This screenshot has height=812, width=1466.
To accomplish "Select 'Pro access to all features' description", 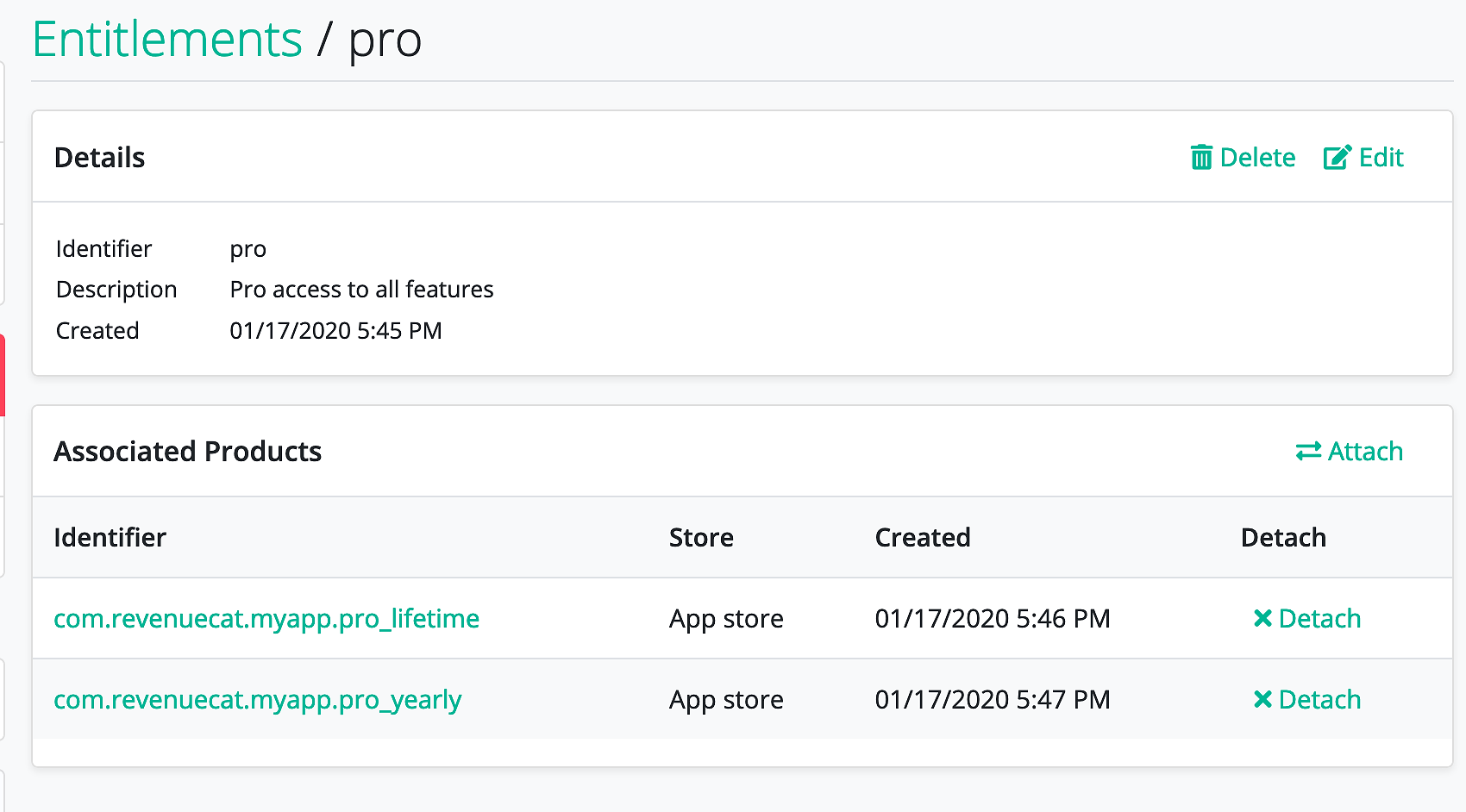I will click(361, 290).
